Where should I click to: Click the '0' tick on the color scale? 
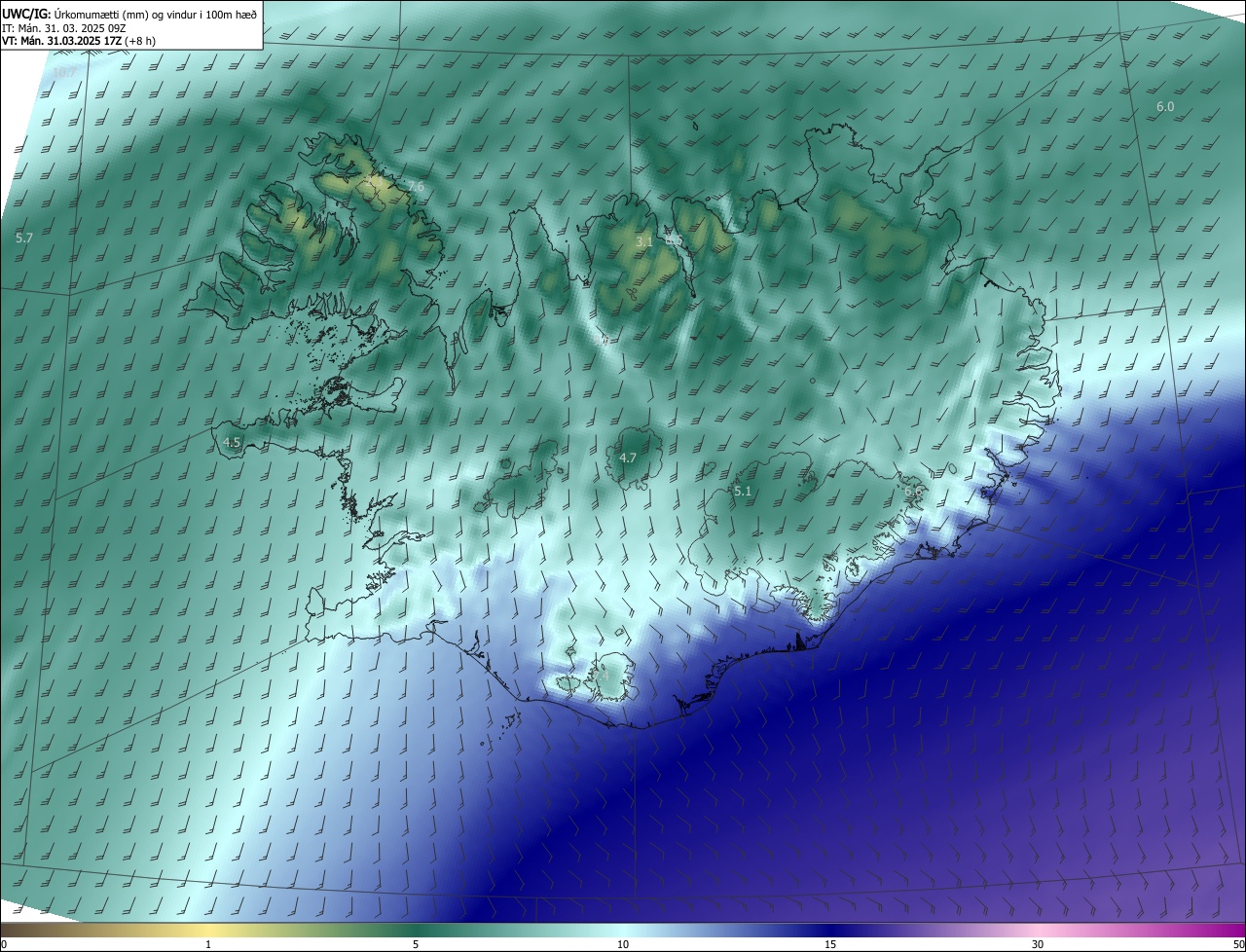pos(4,944)
